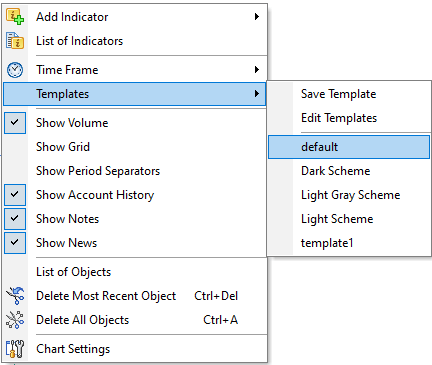
Task: Click the Delete All Objects icon
Action: [15, 320]
